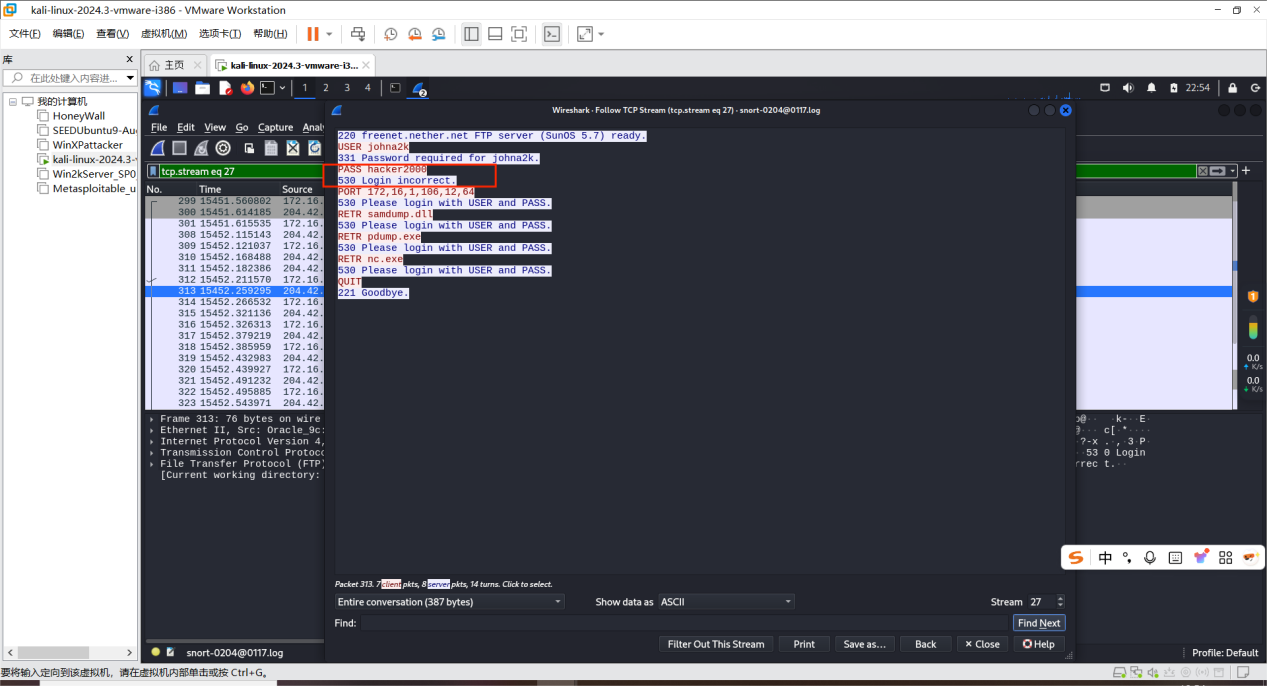Revert to snapshot icon in VMware toolbar
The height and width of the screenshot is (686, 1267).
(415, 34)
